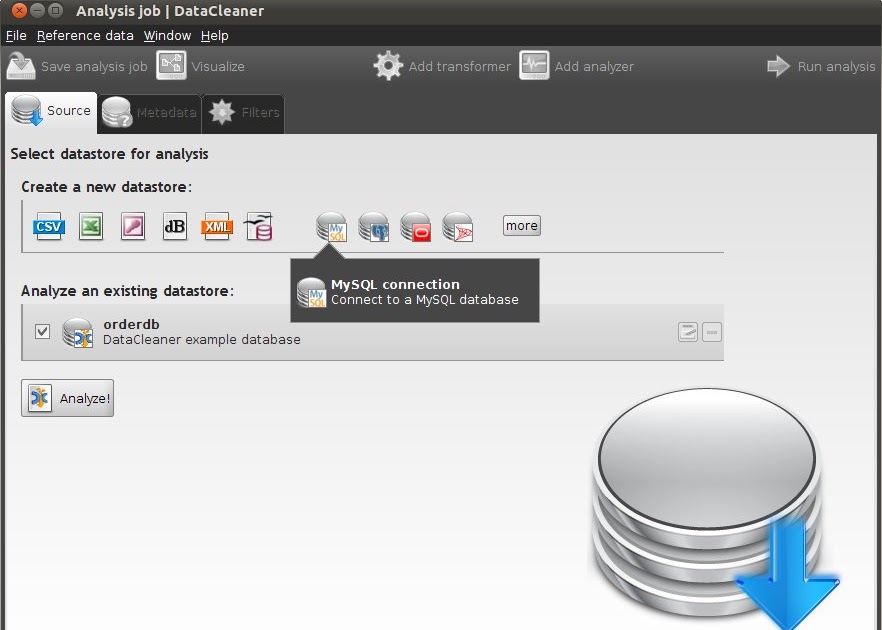This screenshot has height=630, width=882.
Task: Select the dBase database icon
Action: (x=175, y=226)
